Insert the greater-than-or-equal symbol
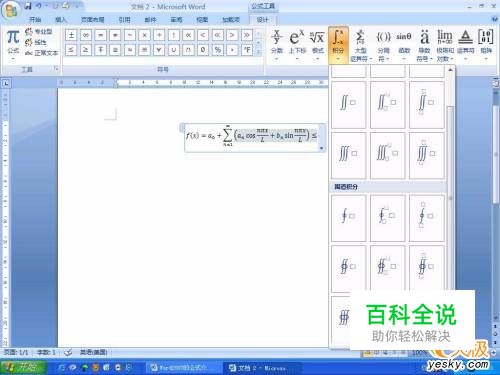The width and height of the screenshot is (500, 375). pyautogui.click(x=86, y=50)
